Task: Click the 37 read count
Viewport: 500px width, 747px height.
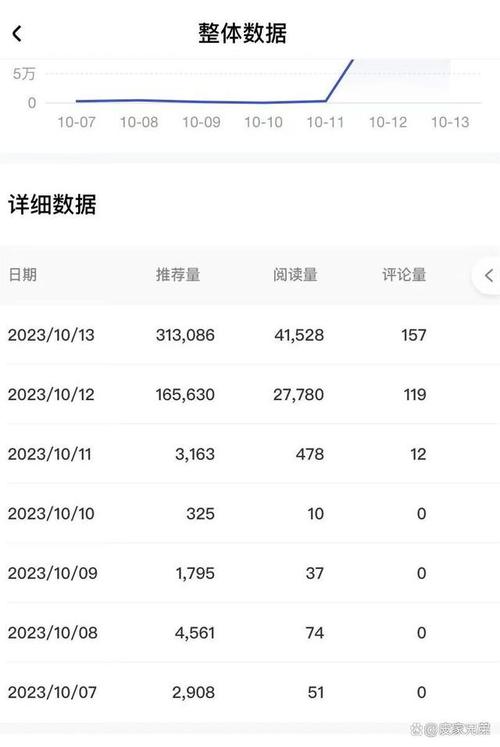Action: pyautogui.click(x=315, y=573)
